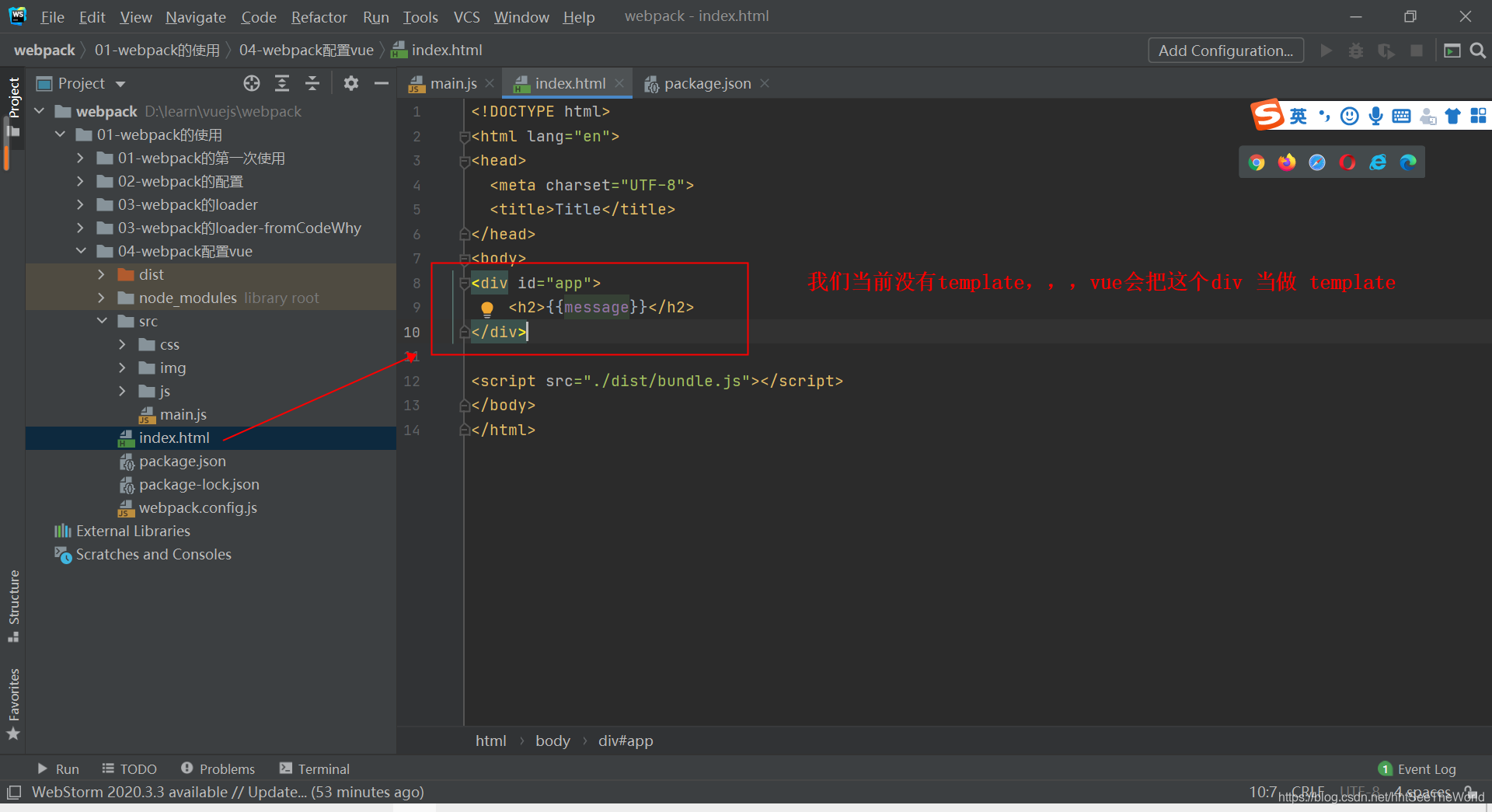Toggle tool window quick access status icon
The width and height of the screenshot is (1492, 812).
[14, 793]
